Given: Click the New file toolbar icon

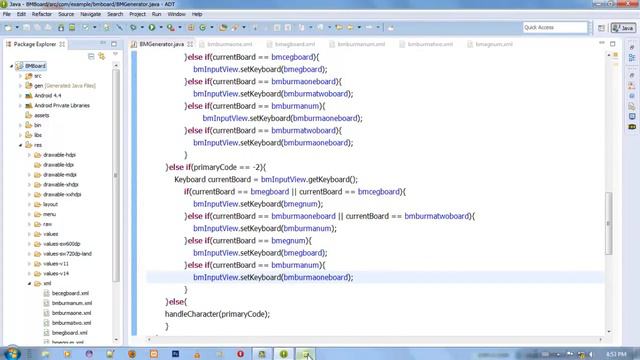Looking at the screenshot, I should pos(8,28).
